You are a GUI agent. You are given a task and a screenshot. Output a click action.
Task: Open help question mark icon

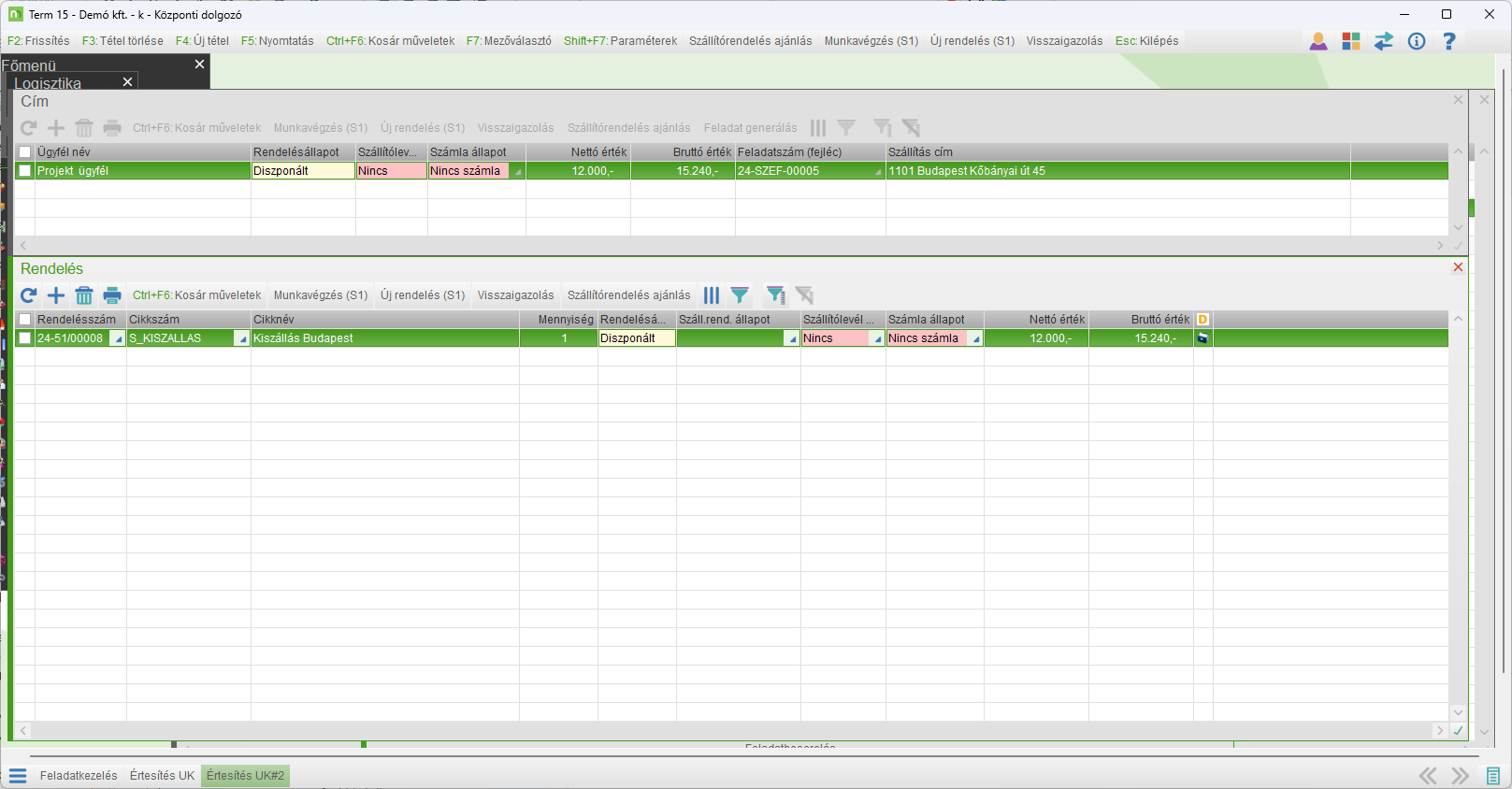(x=1449, y=41)
